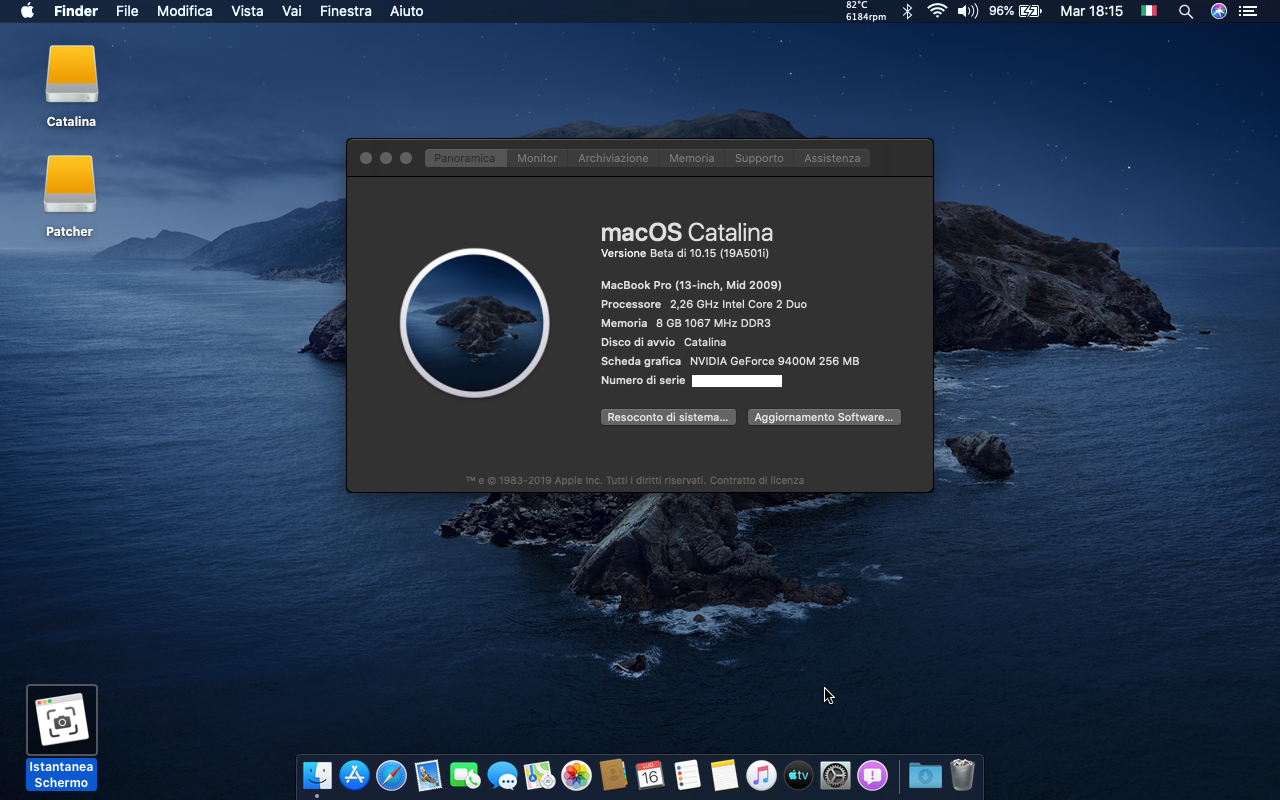
Task: Open the File menu
Action: [x=127, y=11]
